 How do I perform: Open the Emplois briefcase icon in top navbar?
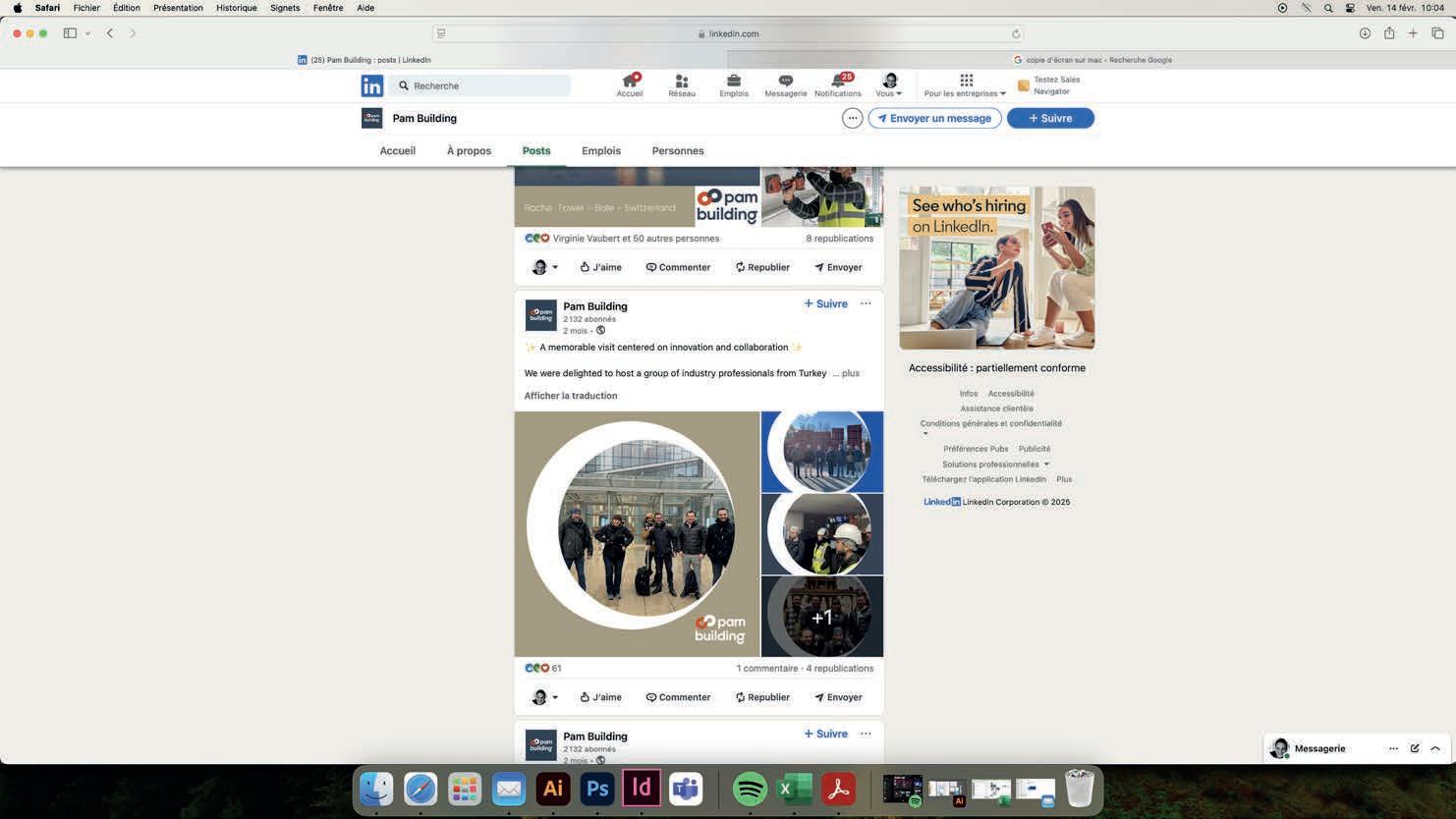(734, 85)
